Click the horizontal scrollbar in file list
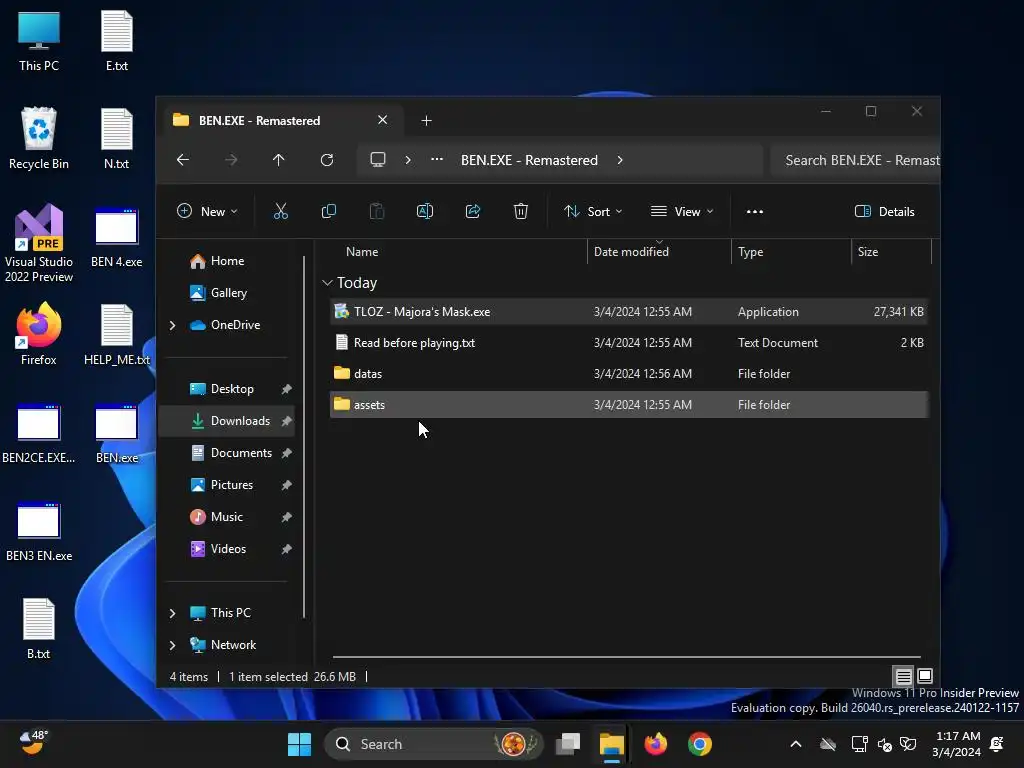This screenshot has width=1024, height=768. pyautogui.click(x=626, y=657)
